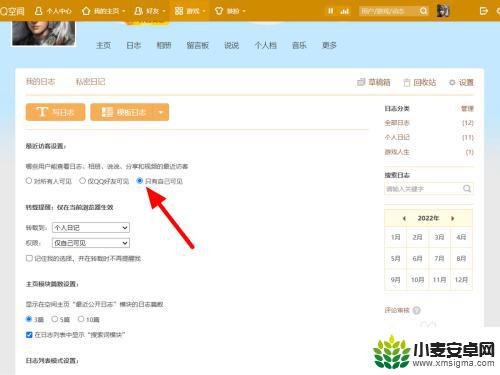Open 全部日志 category link
Screen dimensions: 500x375
[x=397, y=123]
